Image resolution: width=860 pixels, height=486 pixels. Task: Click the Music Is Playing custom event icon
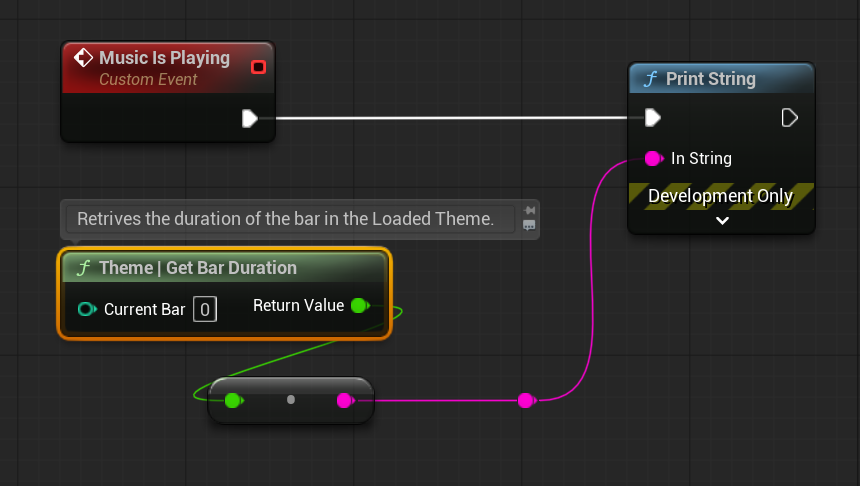pos(84,60)
